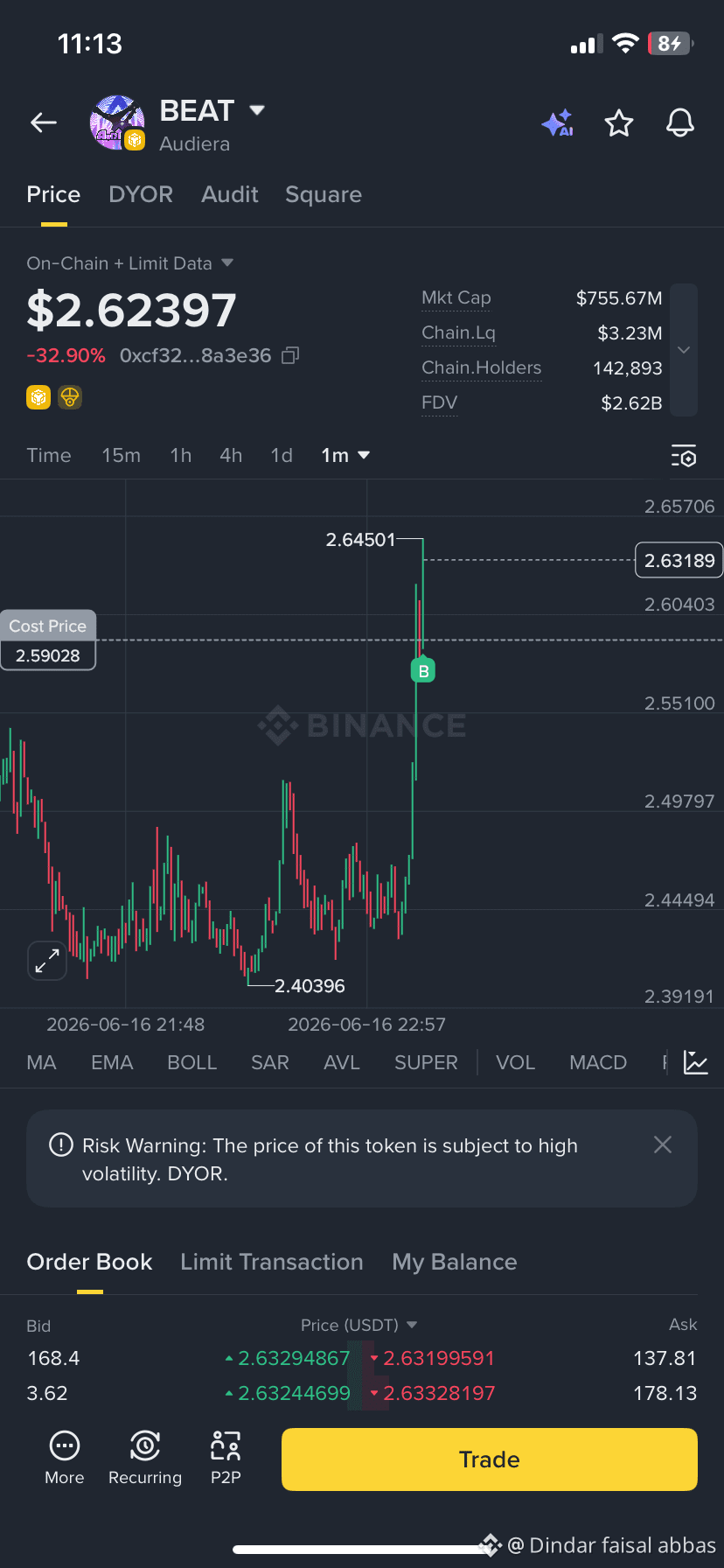
Task: Open the AI sparkle assistant icon
Action: coord(557,123)
